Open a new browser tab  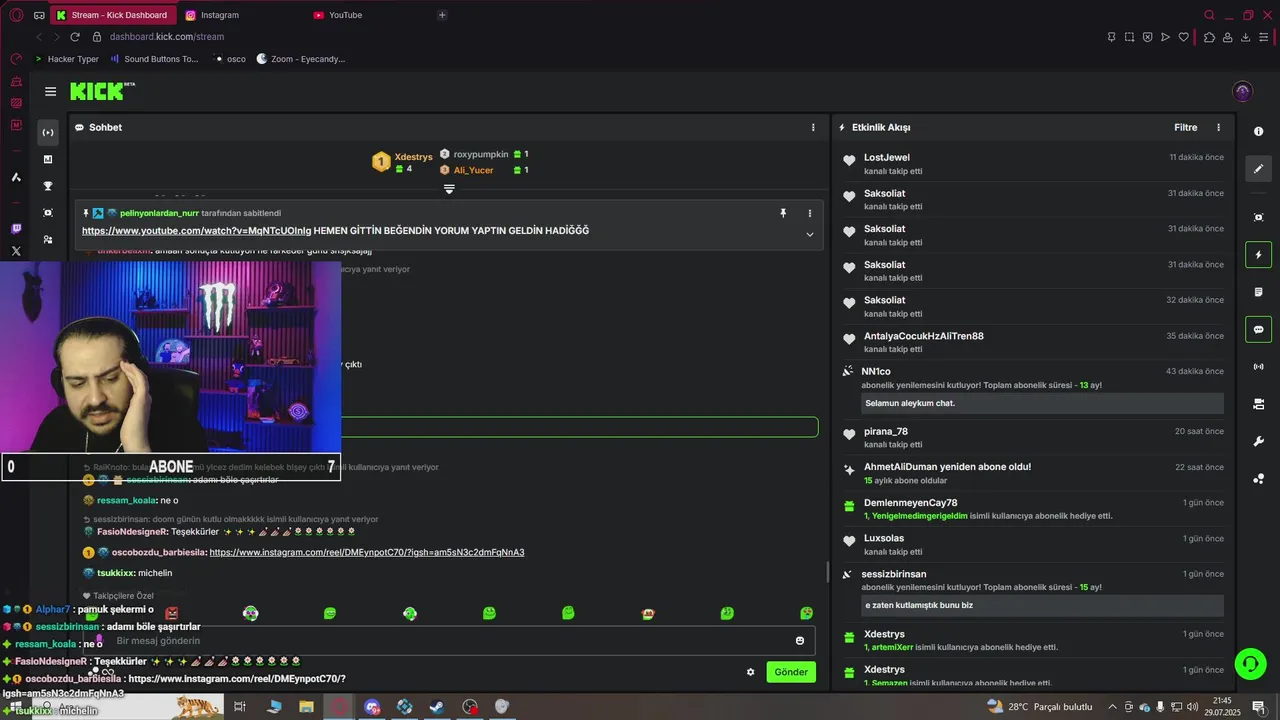pos(442,15)
